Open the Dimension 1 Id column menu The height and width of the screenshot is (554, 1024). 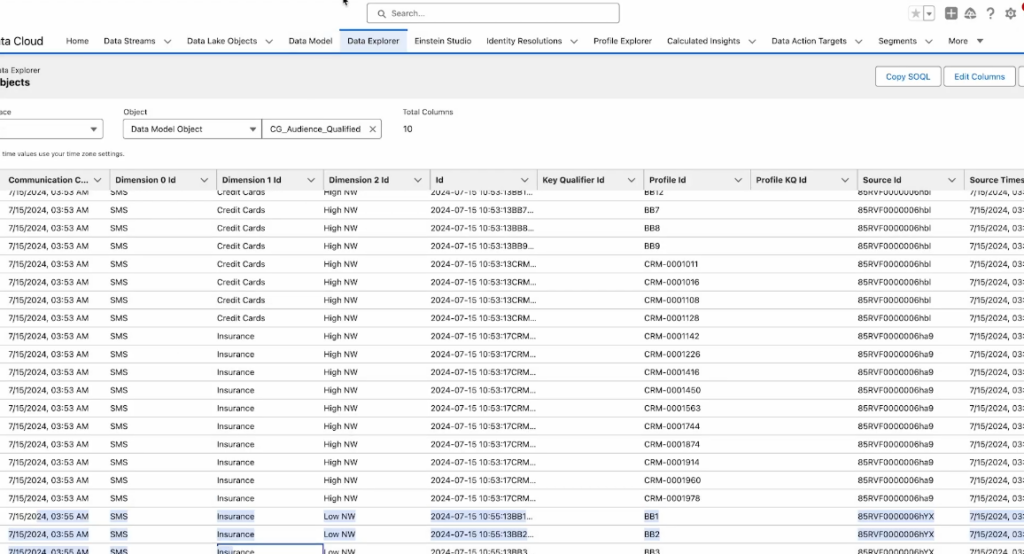pyautogui.click(x=310, y=180)
